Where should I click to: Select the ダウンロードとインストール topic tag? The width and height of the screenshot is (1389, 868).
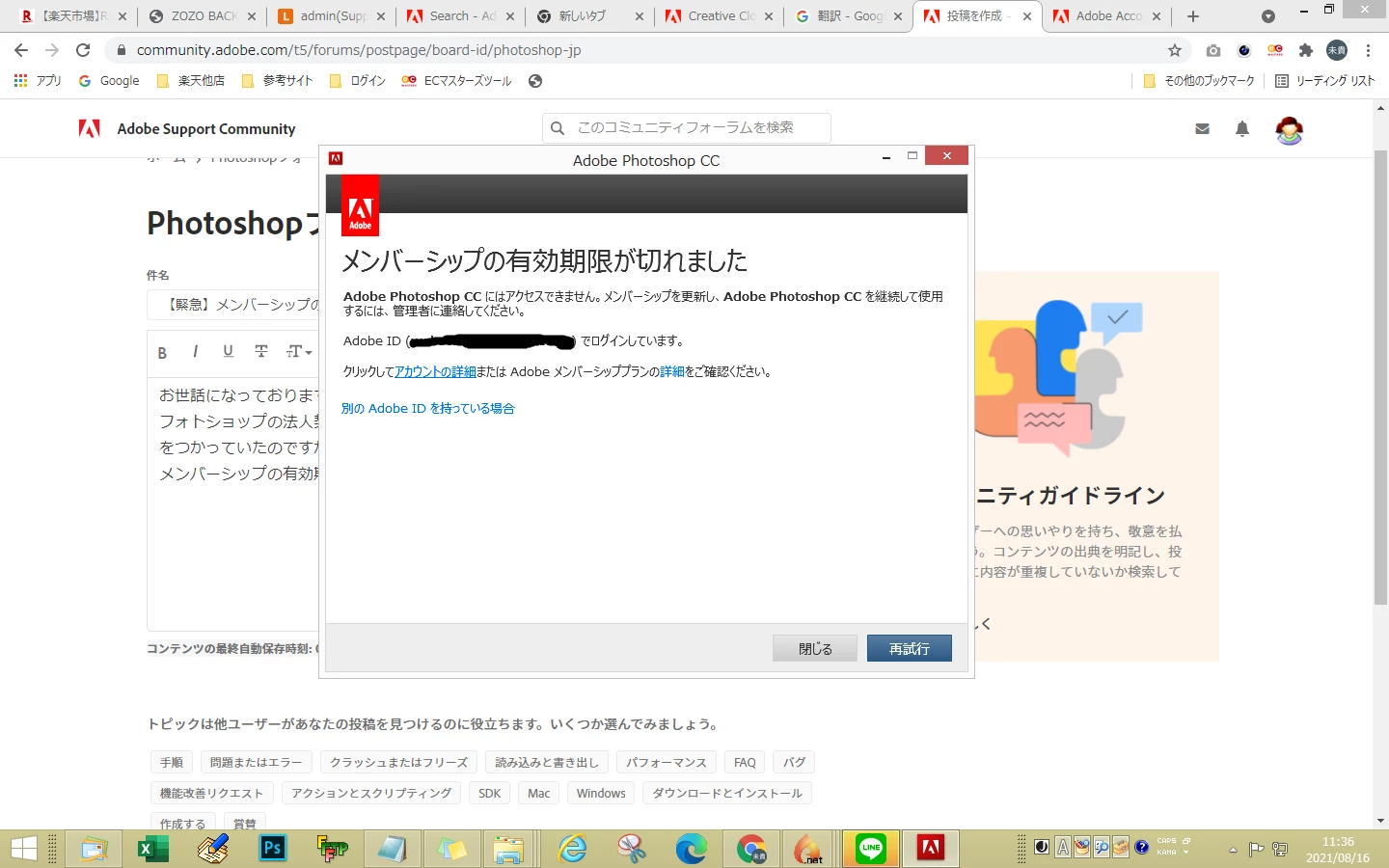tap(727, 794)
